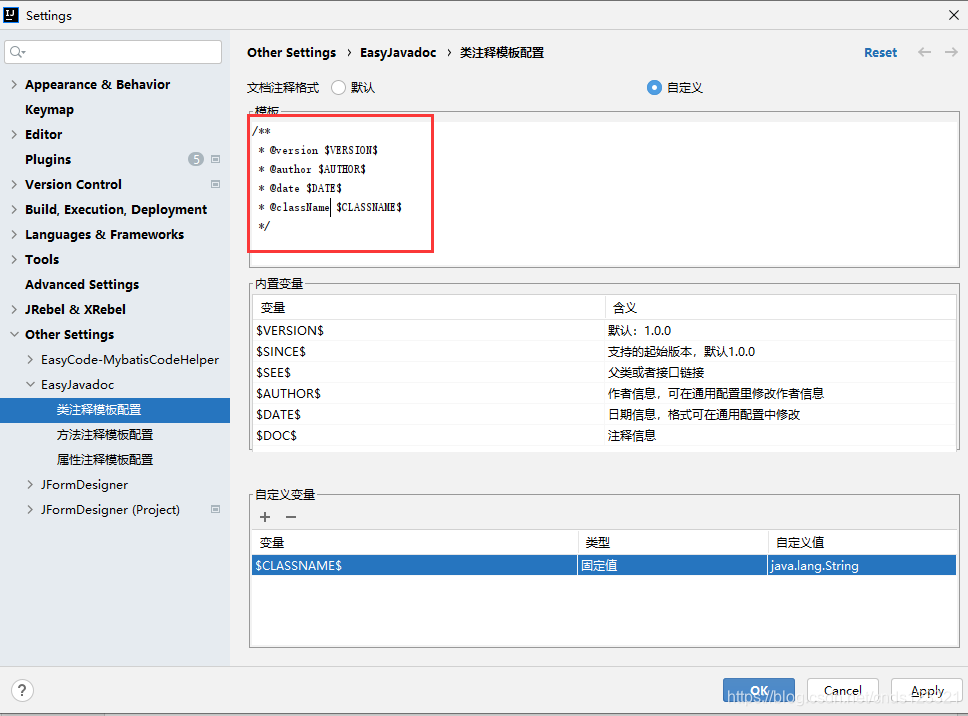This screenshot has width=968, height=716.
Task: Open Keymap settings
Action: coord(49,109)
